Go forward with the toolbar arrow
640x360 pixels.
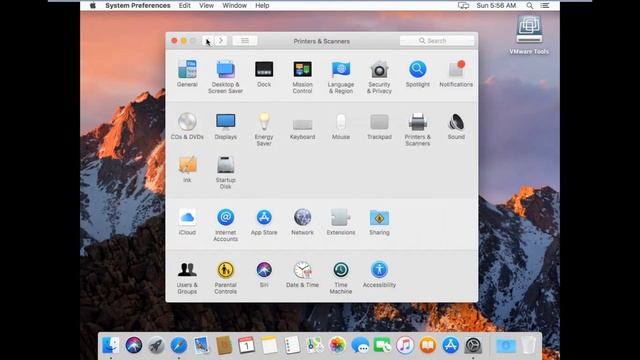tap(221, 41)
